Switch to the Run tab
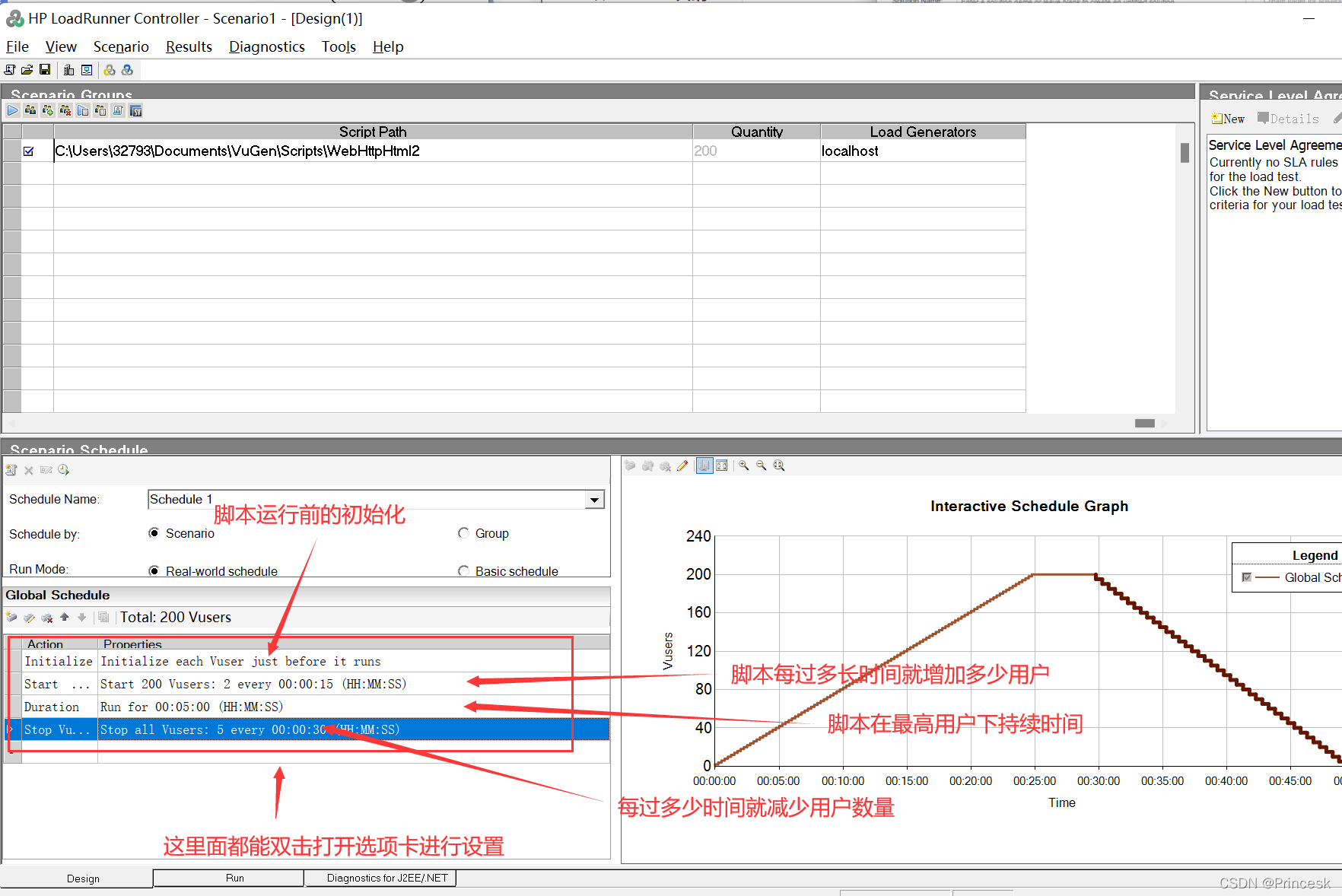The width and height of the screenshot is (1342, 896). [x=229, y=878]
